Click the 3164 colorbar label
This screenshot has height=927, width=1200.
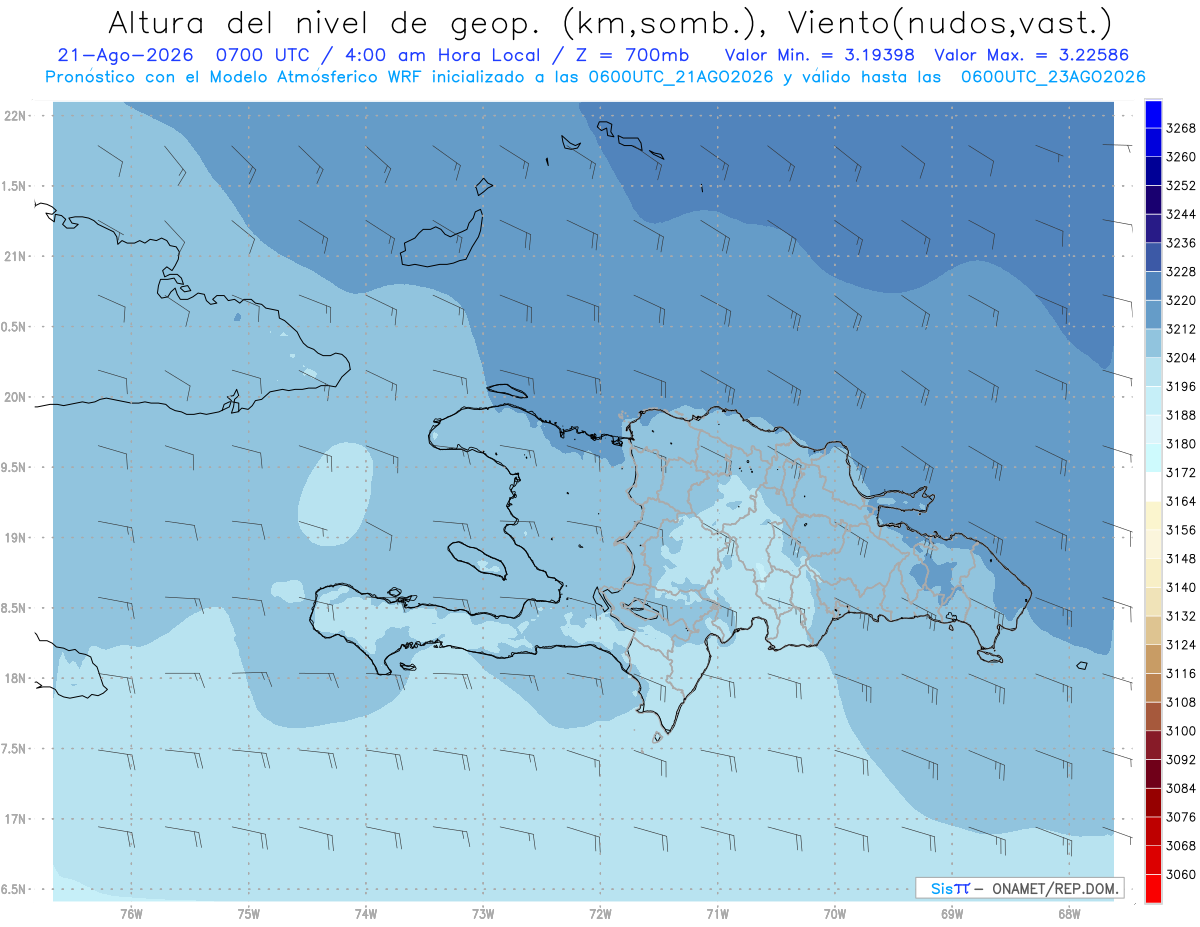pyautogui.click(x=1181, y=501)
